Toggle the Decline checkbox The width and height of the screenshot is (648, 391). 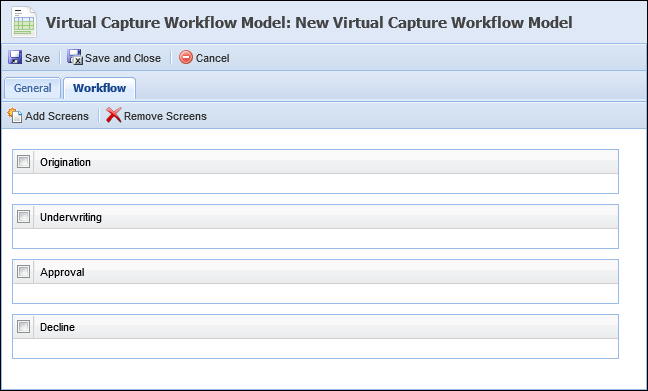pyautogui.click(x=24, y=327)
